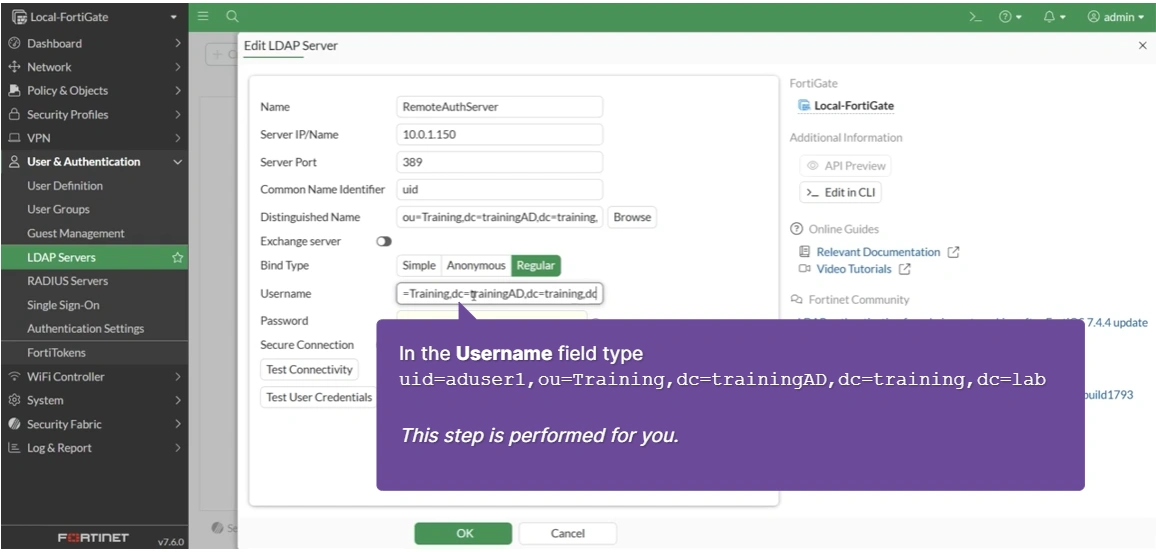Viewport: 1156px width, 552px height.
Task: Click the Browse button
Action: [x=632, y=217]
